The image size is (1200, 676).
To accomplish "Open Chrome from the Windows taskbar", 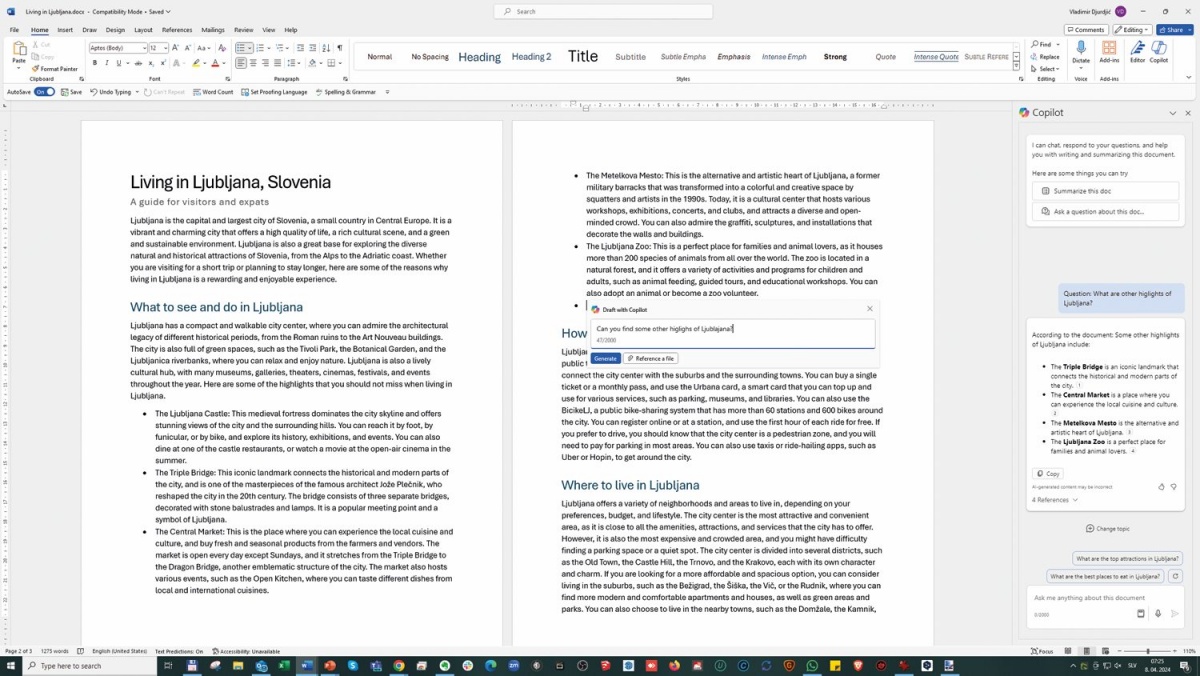I will click(x=399, y=666).
